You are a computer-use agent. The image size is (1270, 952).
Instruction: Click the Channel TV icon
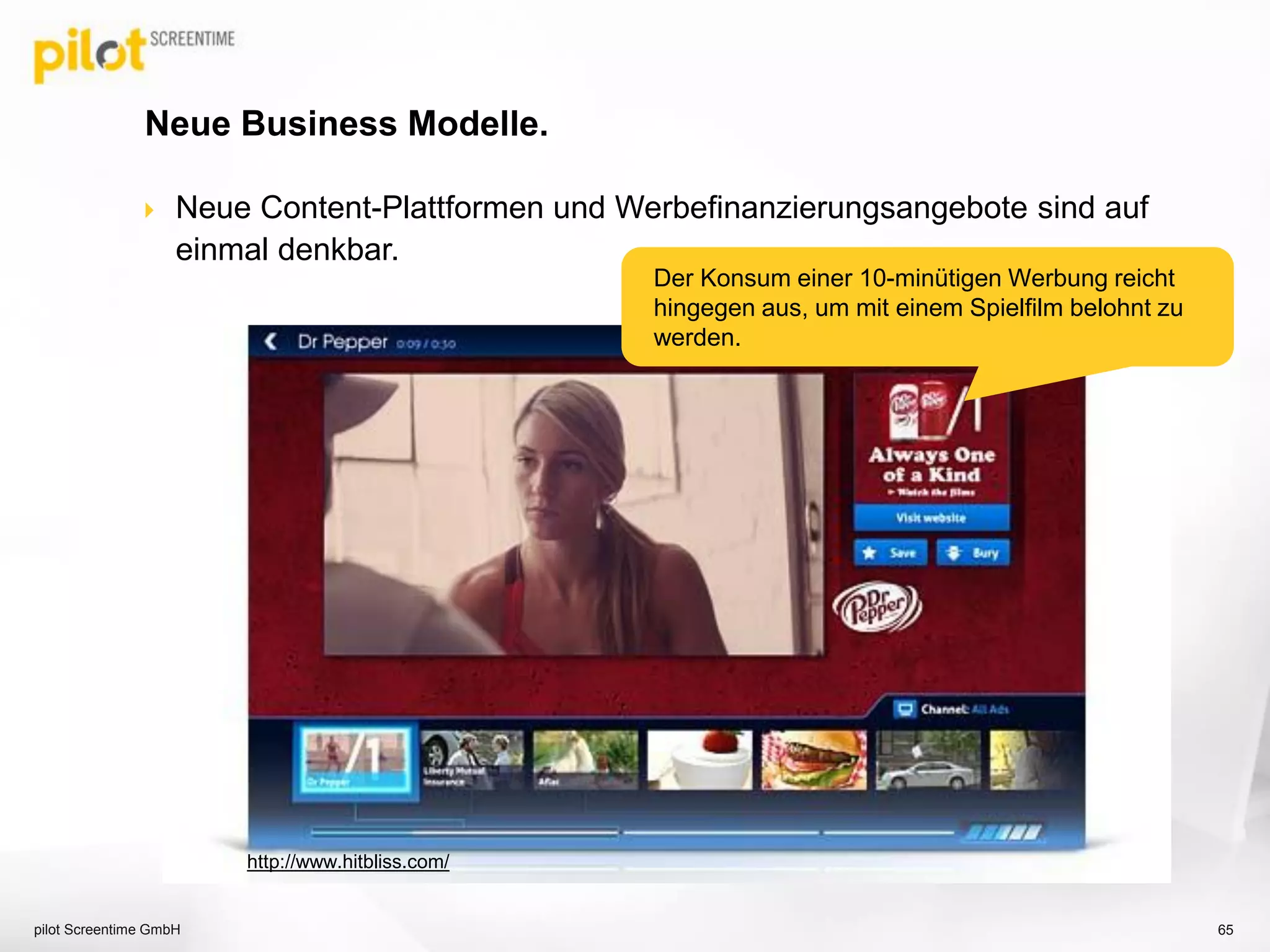[905, 708]
